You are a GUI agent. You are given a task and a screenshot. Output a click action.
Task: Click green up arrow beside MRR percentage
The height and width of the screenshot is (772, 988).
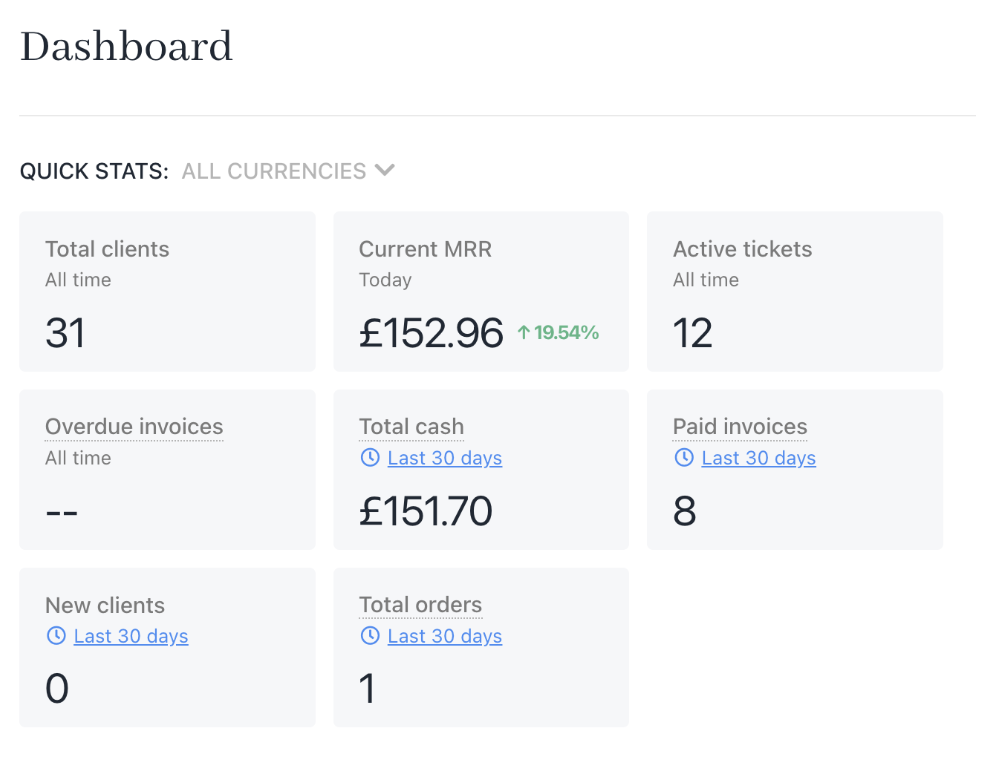[x=523, y=333]
